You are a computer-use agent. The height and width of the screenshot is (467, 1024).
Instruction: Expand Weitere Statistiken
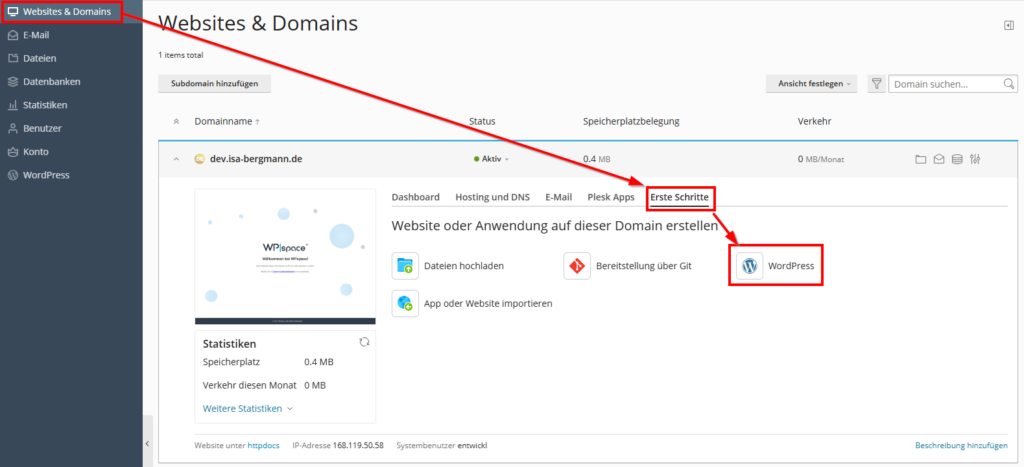[x=248, y=408]
